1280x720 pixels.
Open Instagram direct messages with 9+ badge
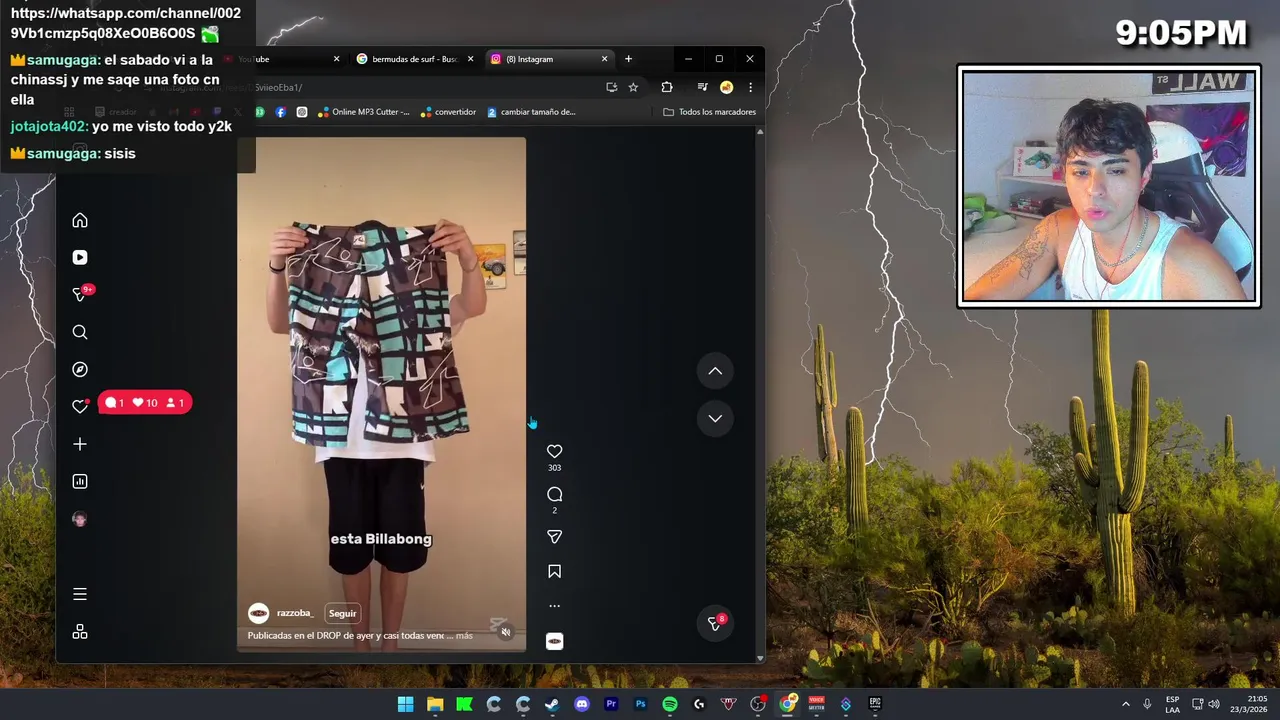[x=81, y=294]
